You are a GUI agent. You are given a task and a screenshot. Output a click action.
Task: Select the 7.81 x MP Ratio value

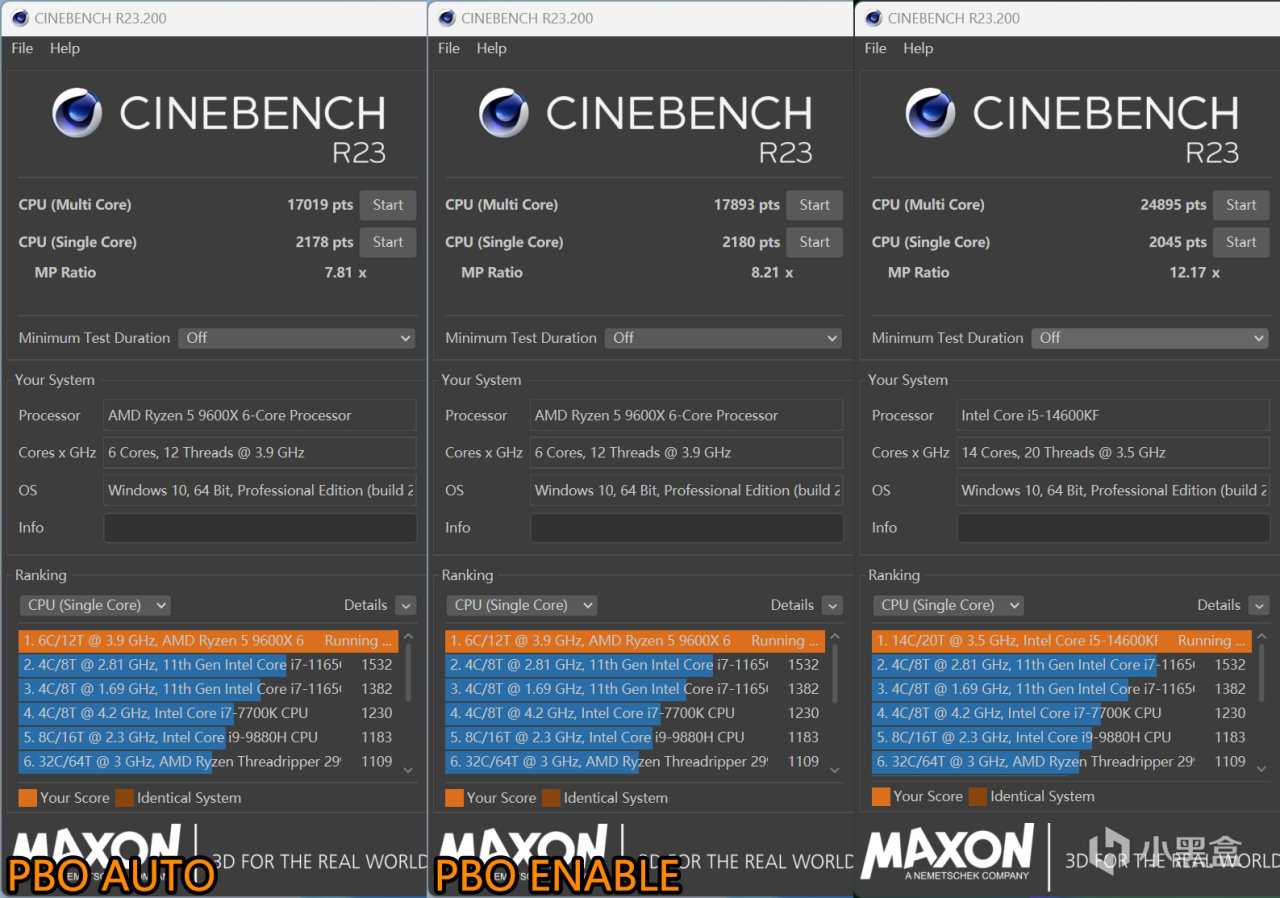346,272
